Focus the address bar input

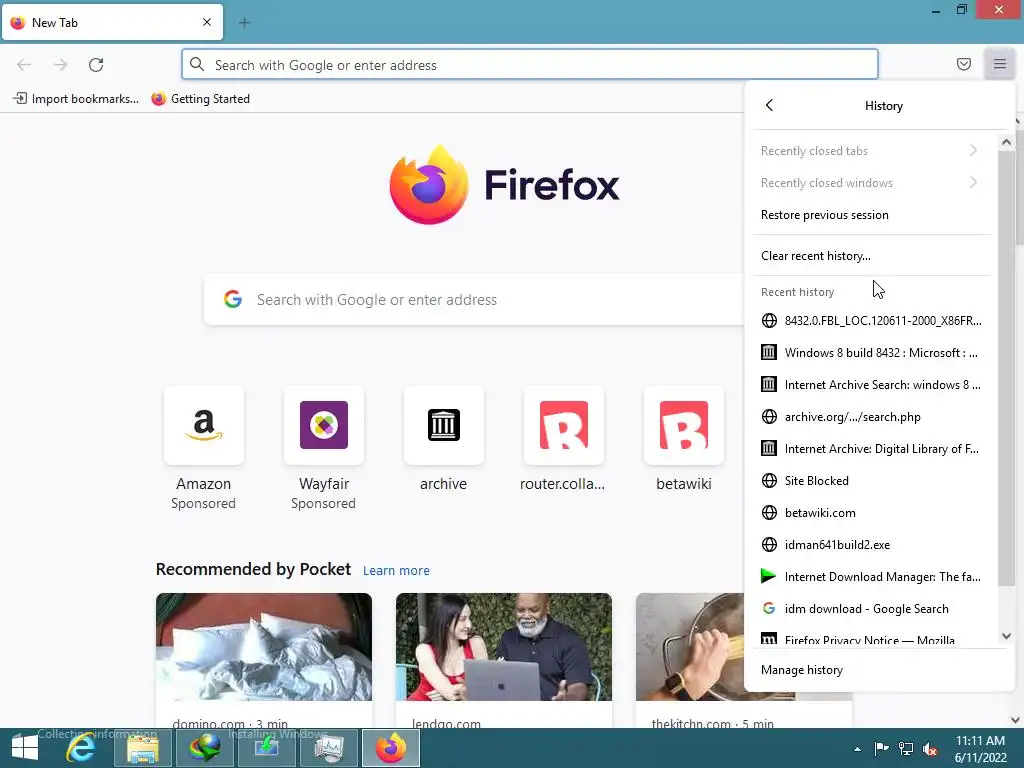pos(530,65)
